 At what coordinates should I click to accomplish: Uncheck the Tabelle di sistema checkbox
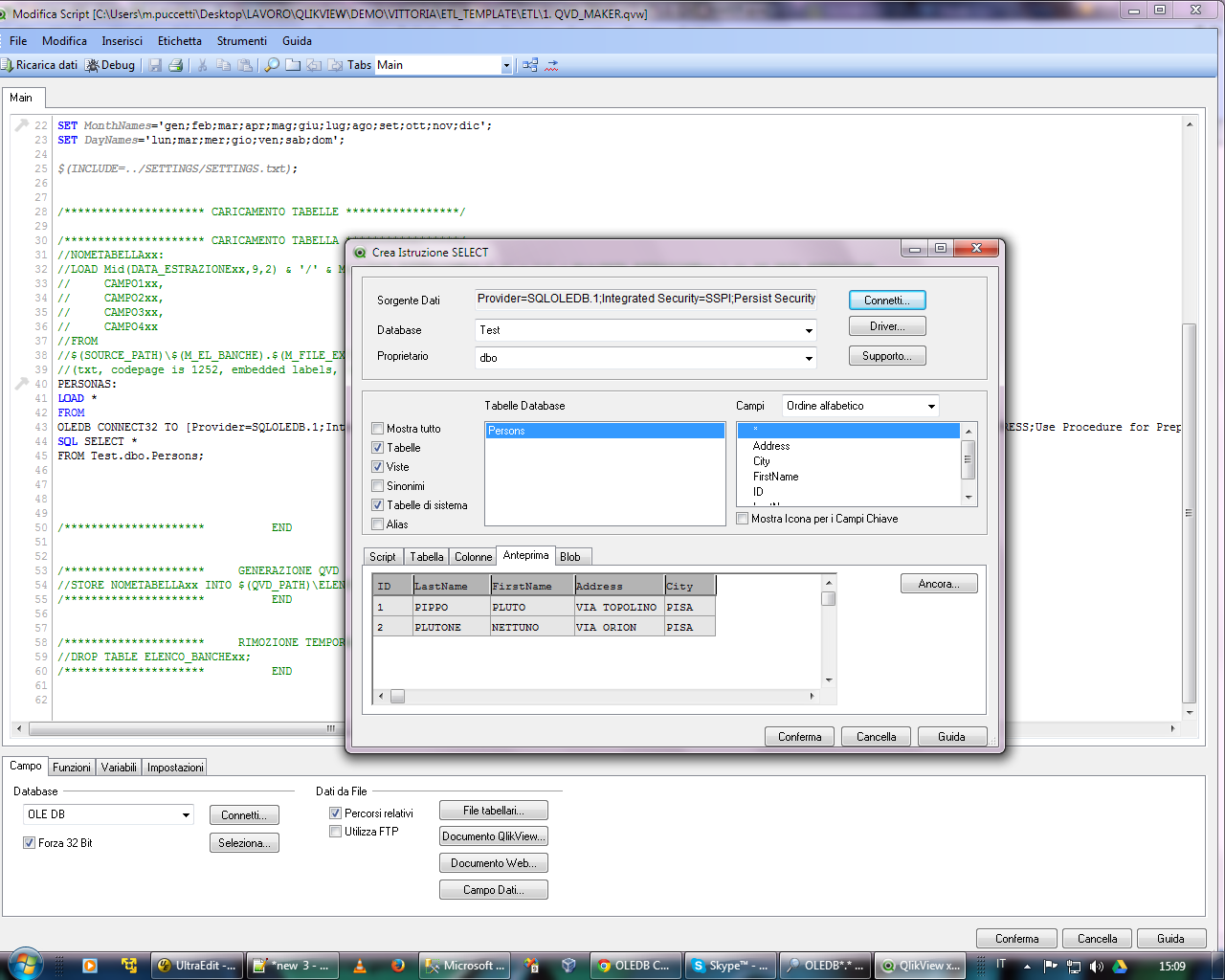[378, 505]
